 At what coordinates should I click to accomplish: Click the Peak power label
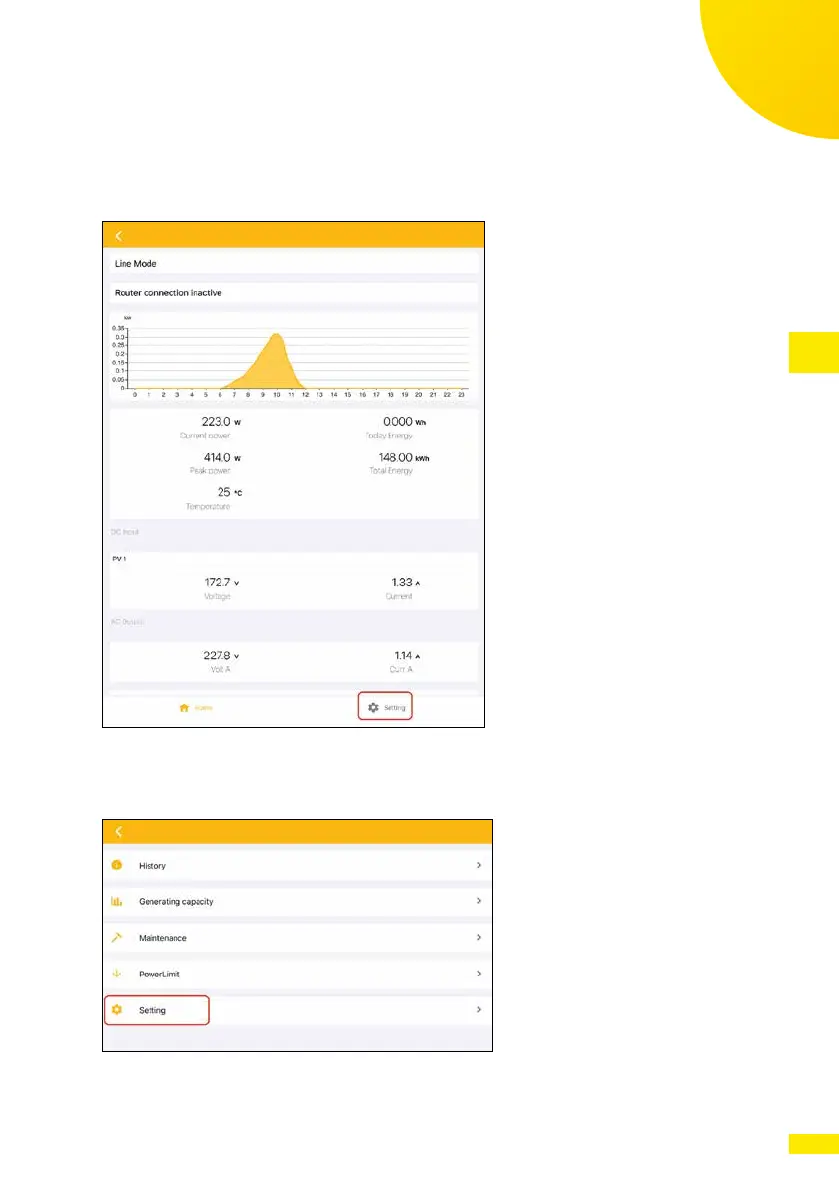(x=210, y=471)
